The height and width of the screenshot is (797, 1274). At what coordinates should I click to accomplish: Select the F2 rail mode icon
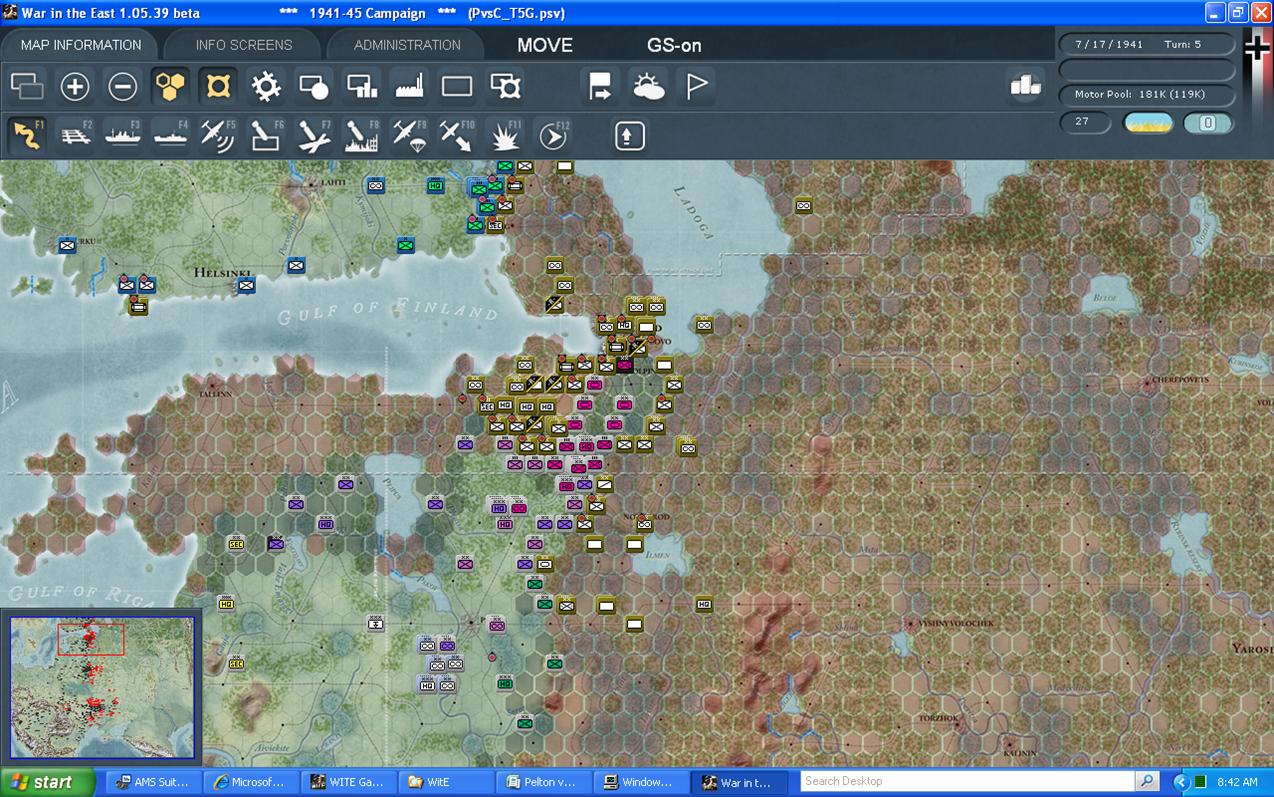(75, 135)
